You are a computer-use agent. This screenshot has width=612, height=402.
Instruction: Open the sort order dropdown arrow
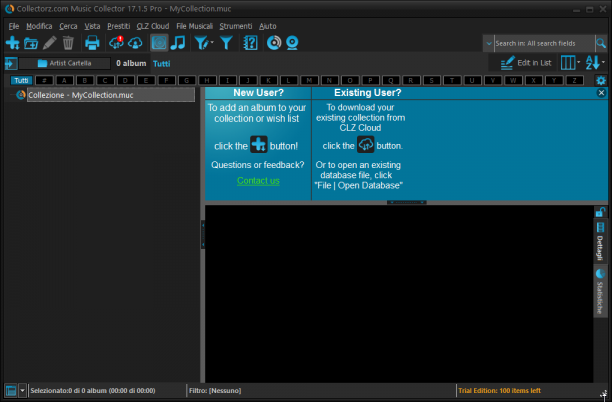(x=603, y=62)
